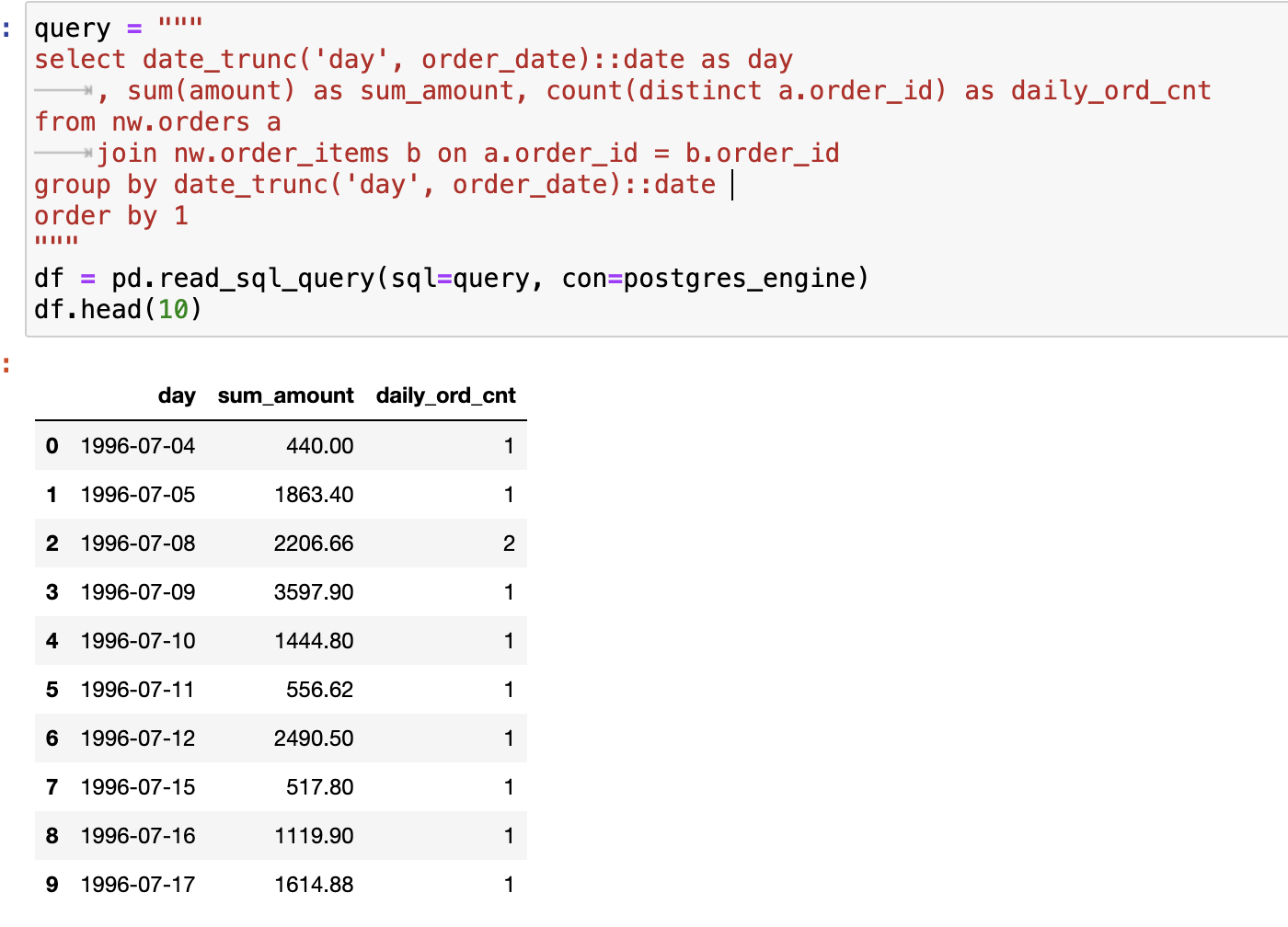Click sum_amount value 556.62
The width and height of the screenshot is (1288, 927).
pos(319,690)
